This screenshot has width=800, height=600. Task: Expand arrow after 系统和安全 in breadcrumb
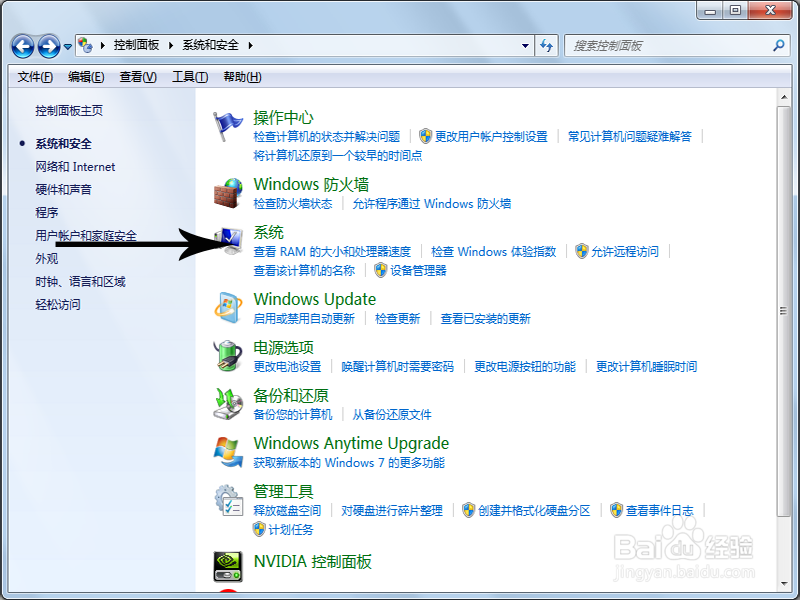tap(251, 45)
